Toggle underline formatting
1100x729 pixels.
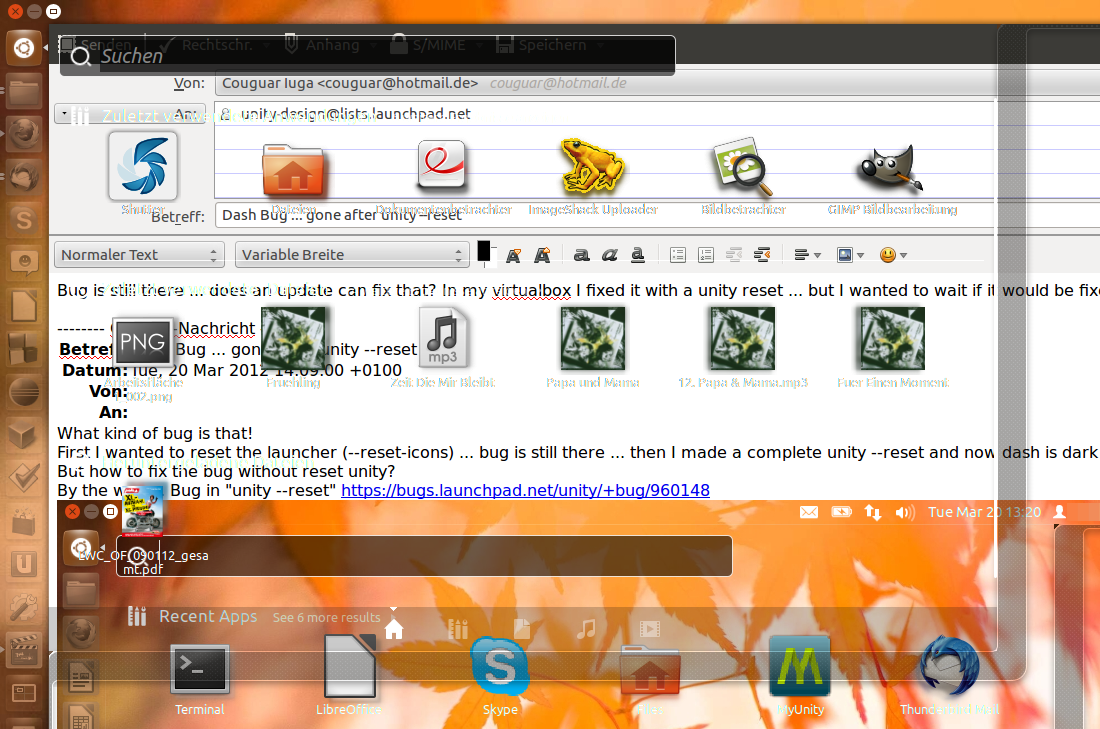coord(637,255)
